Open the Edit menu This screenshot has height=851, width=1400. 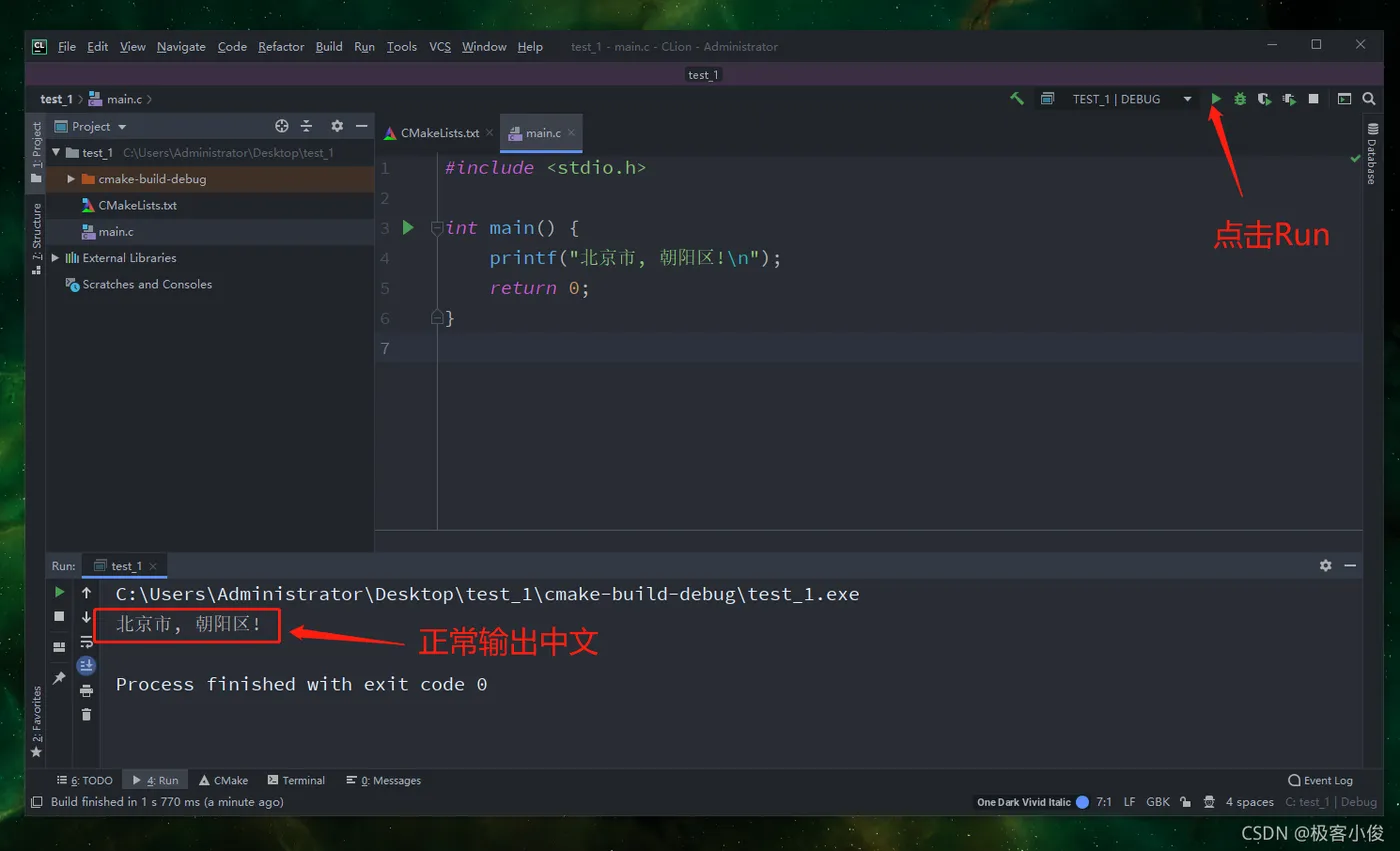coord(98,46)
